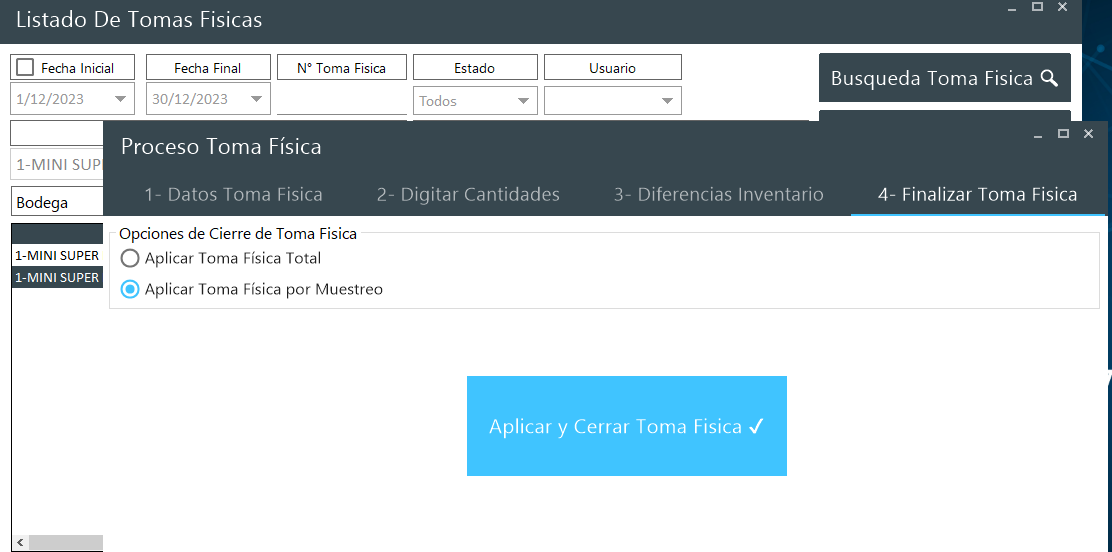Screen dimensions: 1112x552
Task: Switch to 1- Datos Toma Fisica tab
Action: tap(233, 195)
